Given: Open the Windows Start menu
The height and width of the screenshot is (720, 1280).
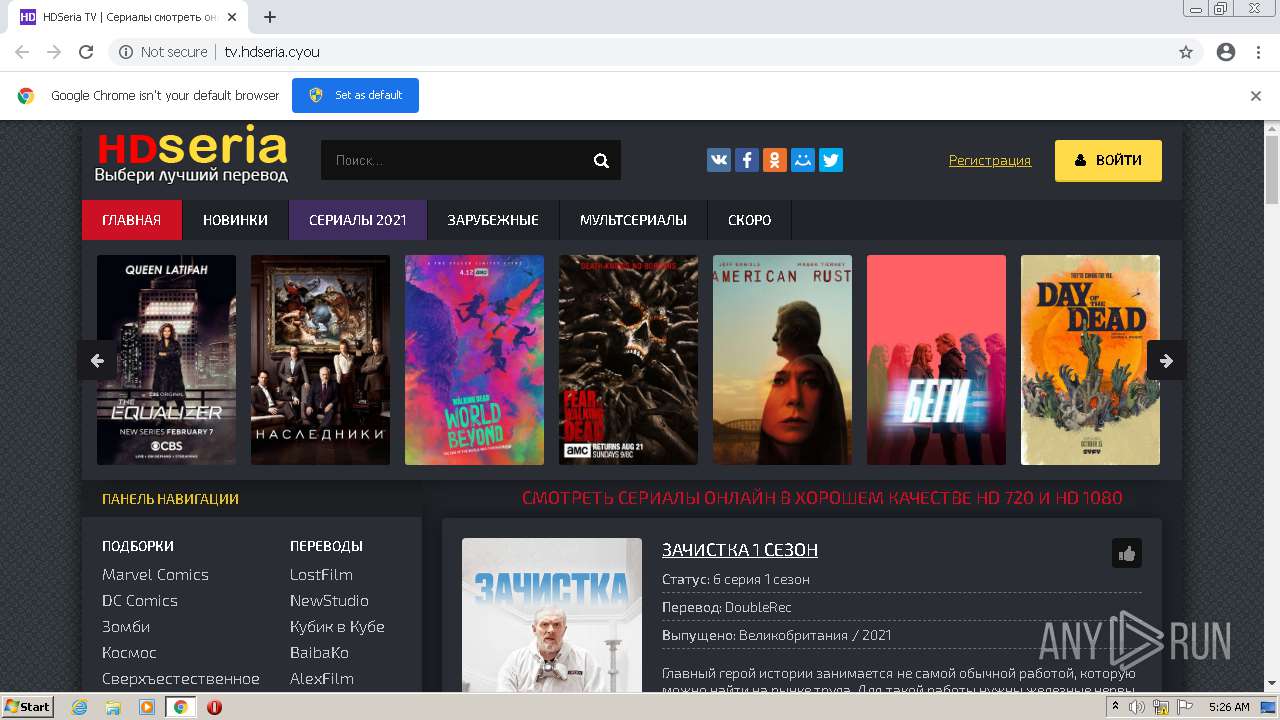Looking at the screenshot, I should [28, 707].
